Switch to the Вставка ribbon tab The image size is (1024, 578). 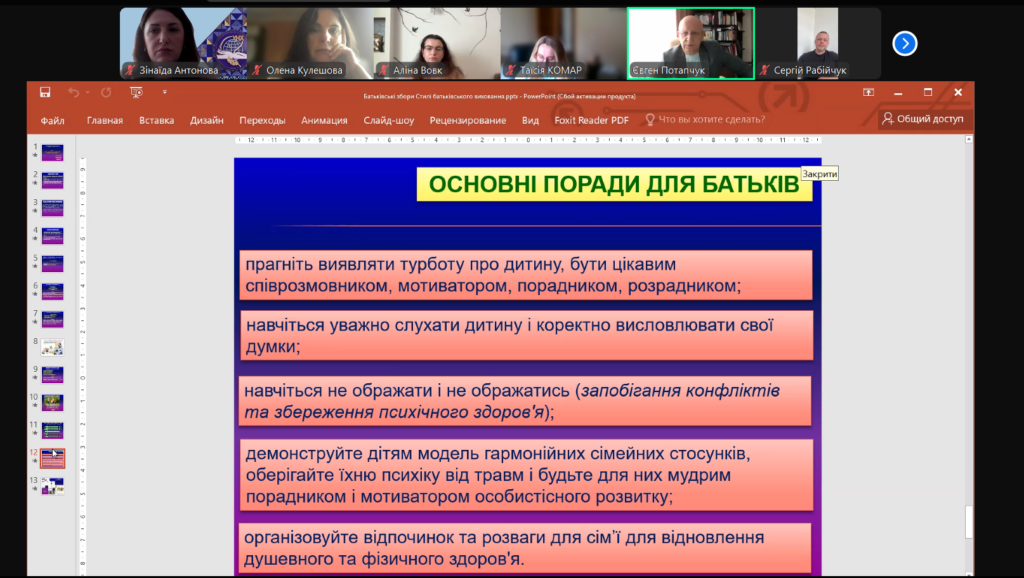point(156,120)
